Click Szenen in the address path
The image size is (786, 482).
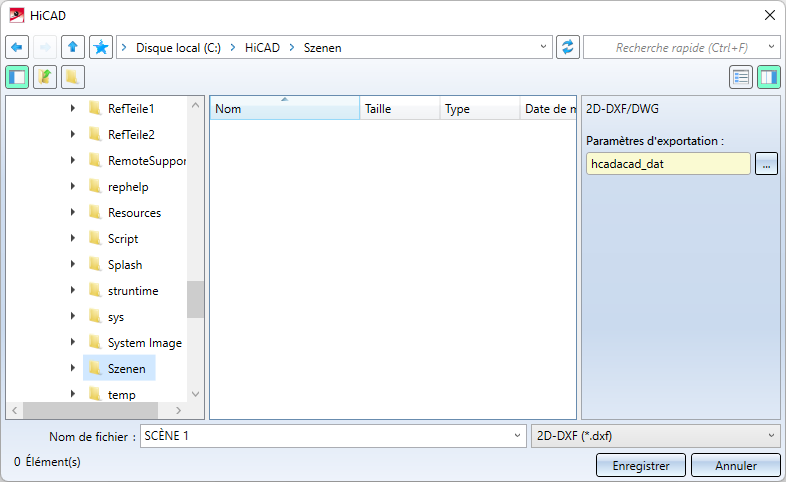pos(322,48)
